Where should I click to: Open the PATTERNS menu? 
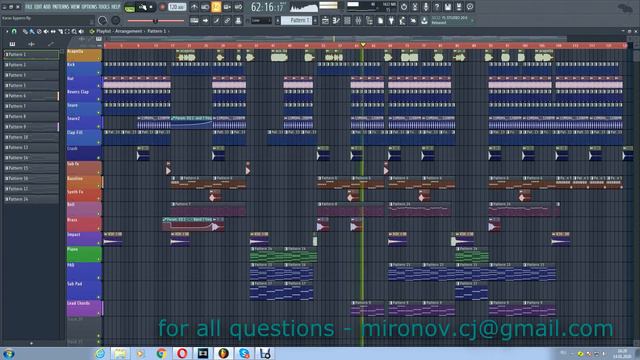pyautogui.click(x=61, y=7)
